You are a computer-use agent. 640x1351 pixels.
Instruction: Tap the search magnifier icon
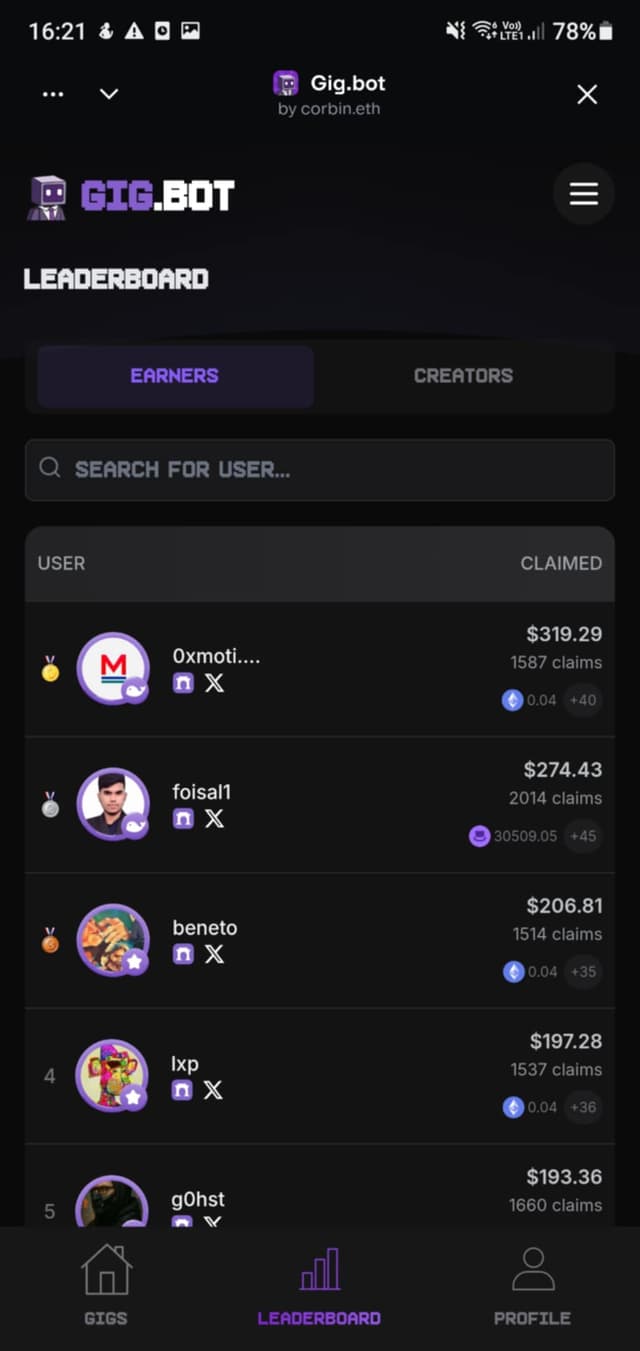(x=50, y=469)
